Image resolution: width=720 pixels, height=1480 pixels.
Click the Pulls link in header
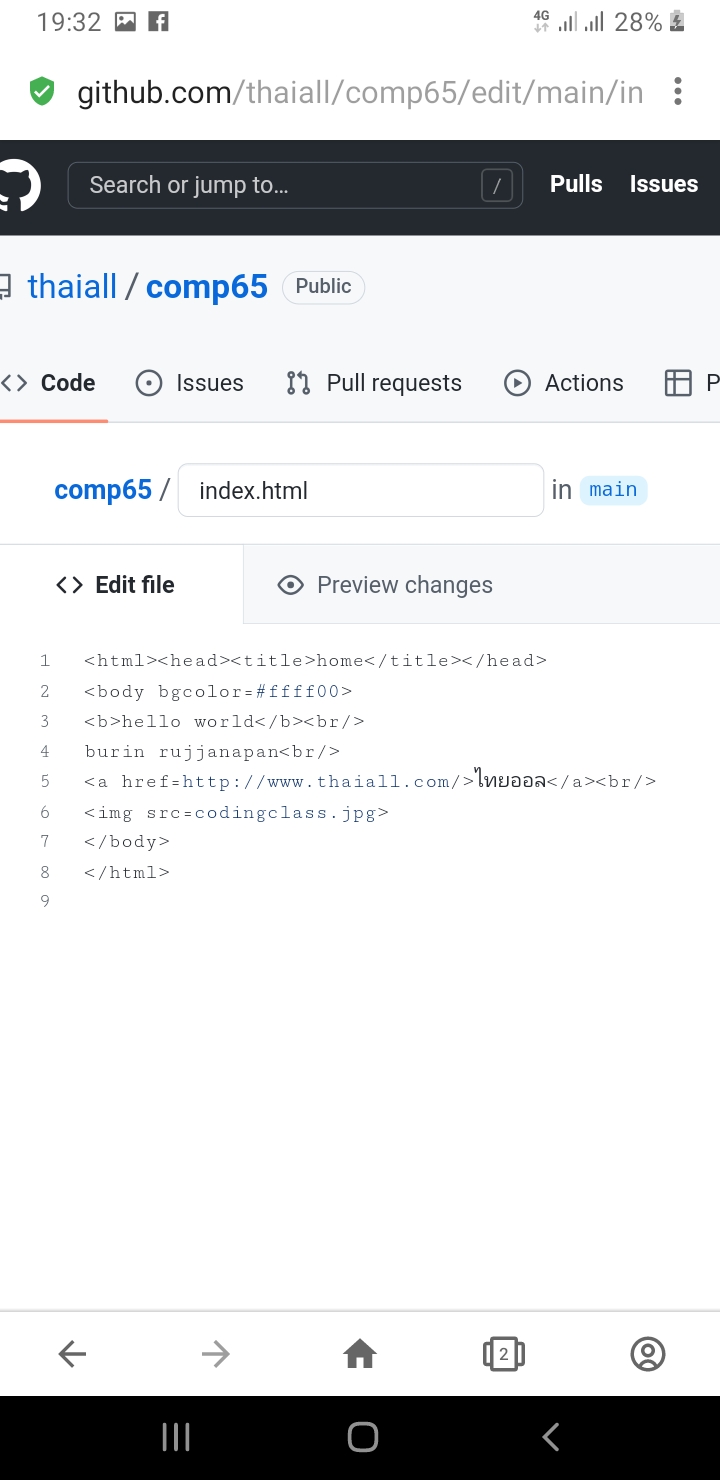point(576,184)
